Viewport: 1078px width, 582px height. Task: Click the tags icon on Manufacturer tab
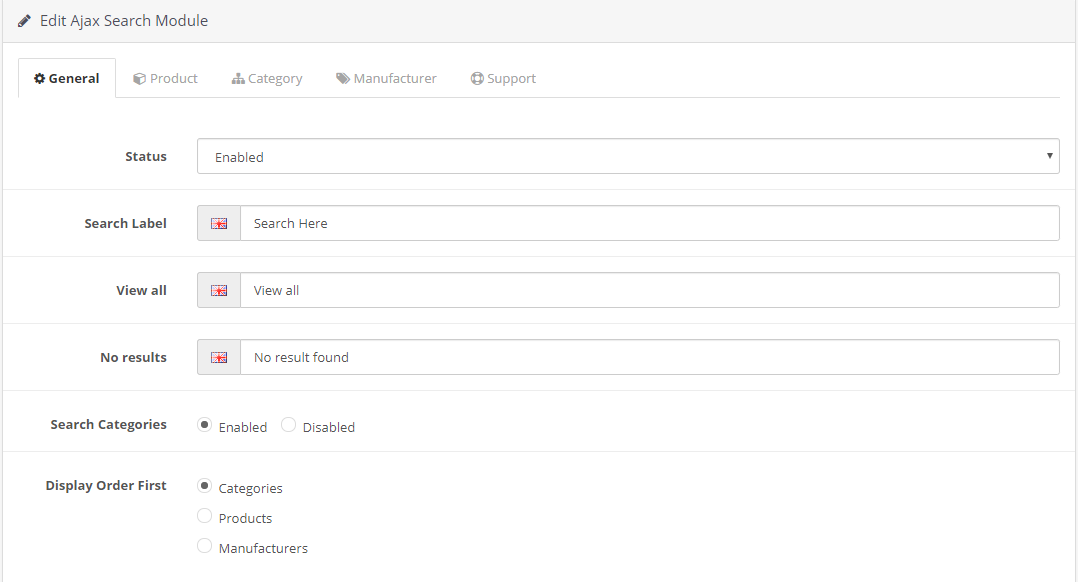tap(343, 78)
